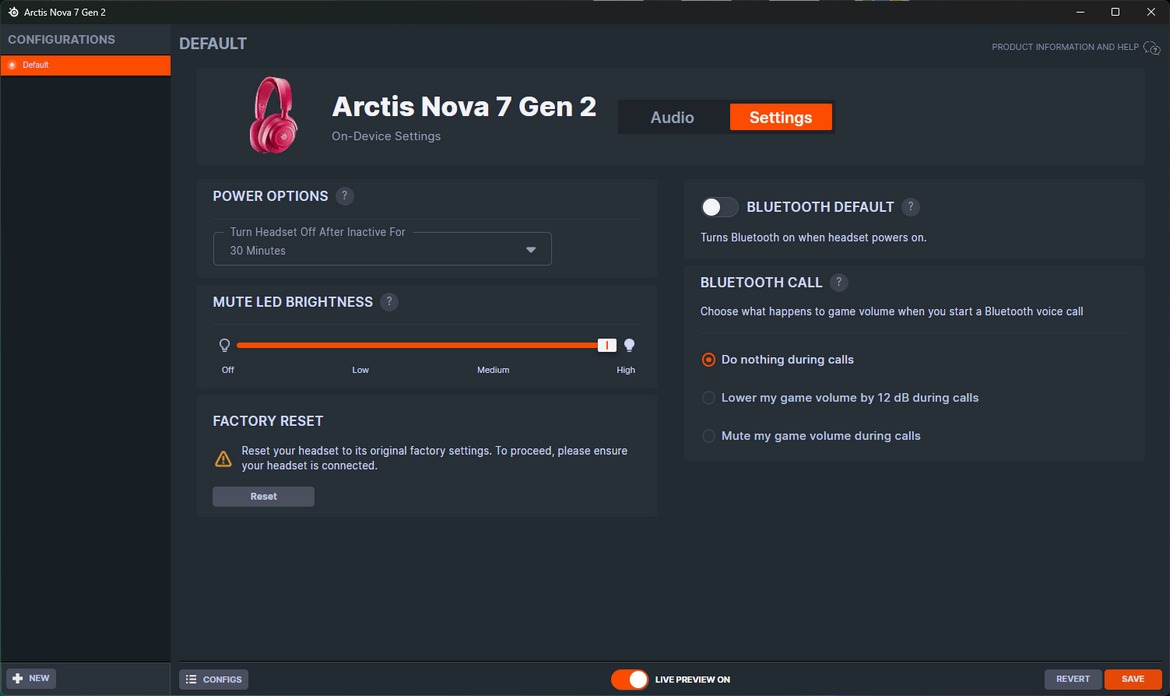
Task: Switch to the Audio tab
Action: coord(672,117)
